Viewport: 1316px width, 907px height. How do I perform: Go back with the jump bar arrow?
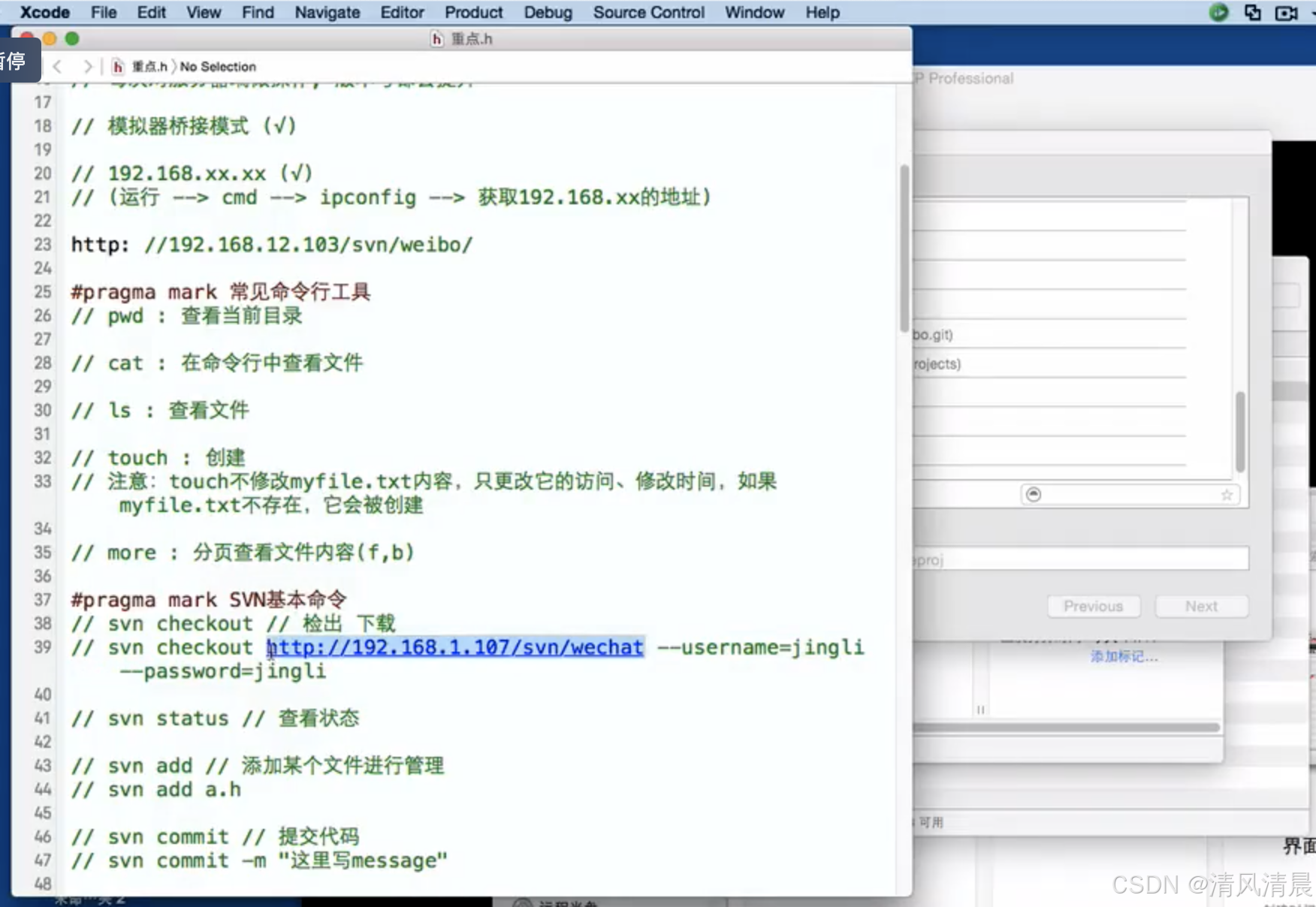(x=57, y=66)
